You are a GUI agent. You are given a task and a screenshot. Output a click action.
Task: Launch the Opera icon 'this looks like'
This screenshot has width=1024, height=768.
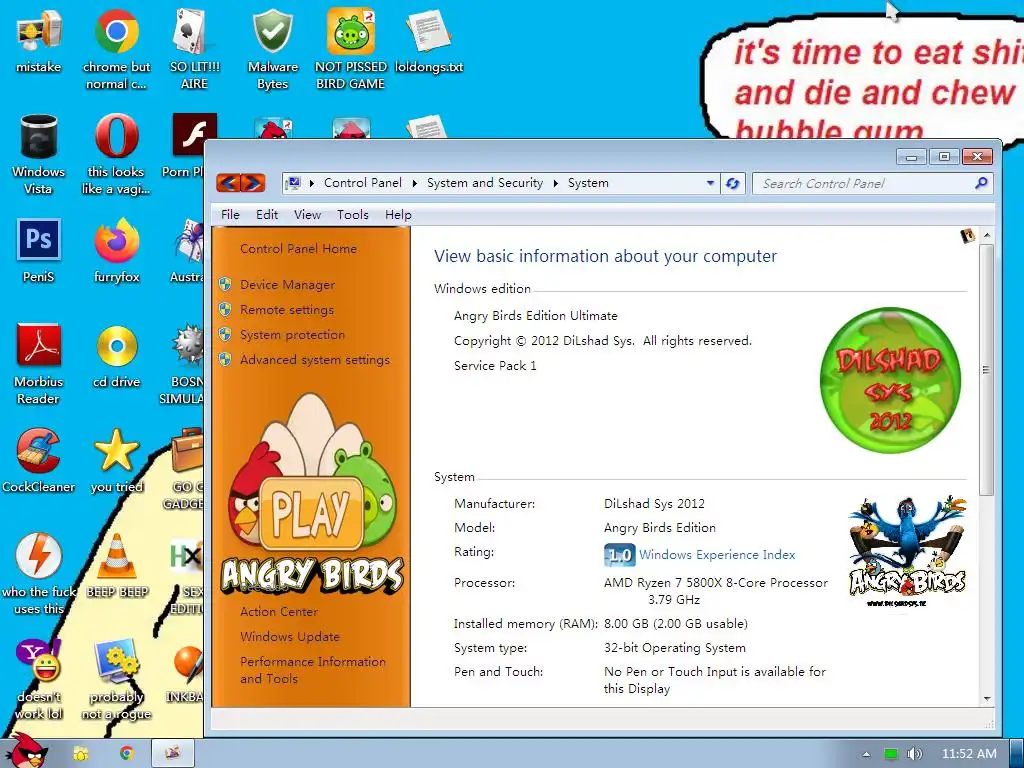coord(116,154)
